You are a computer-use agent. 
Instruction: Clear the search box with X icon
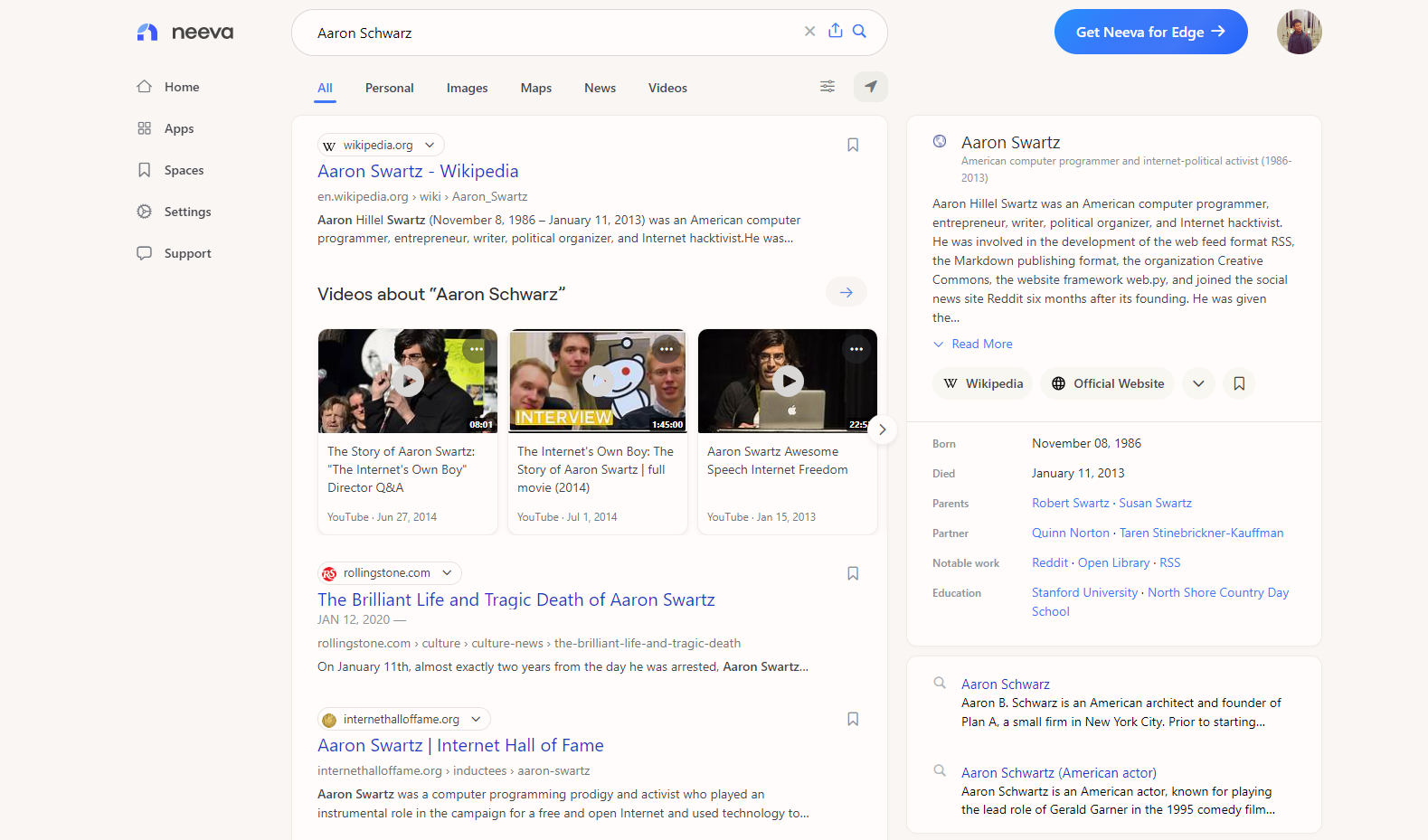809,32
